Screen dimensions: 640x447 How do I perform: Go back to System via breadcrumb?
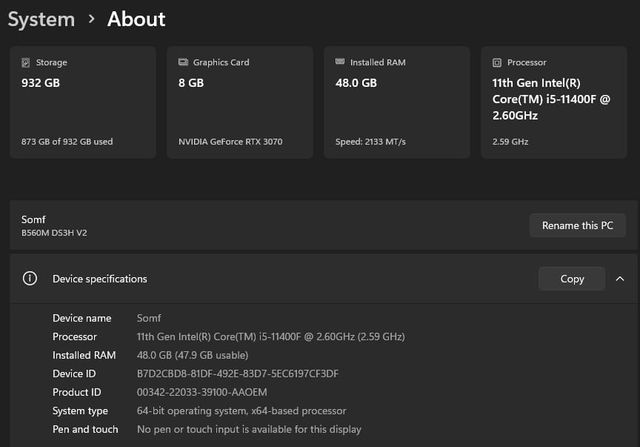tap(40, 19)
